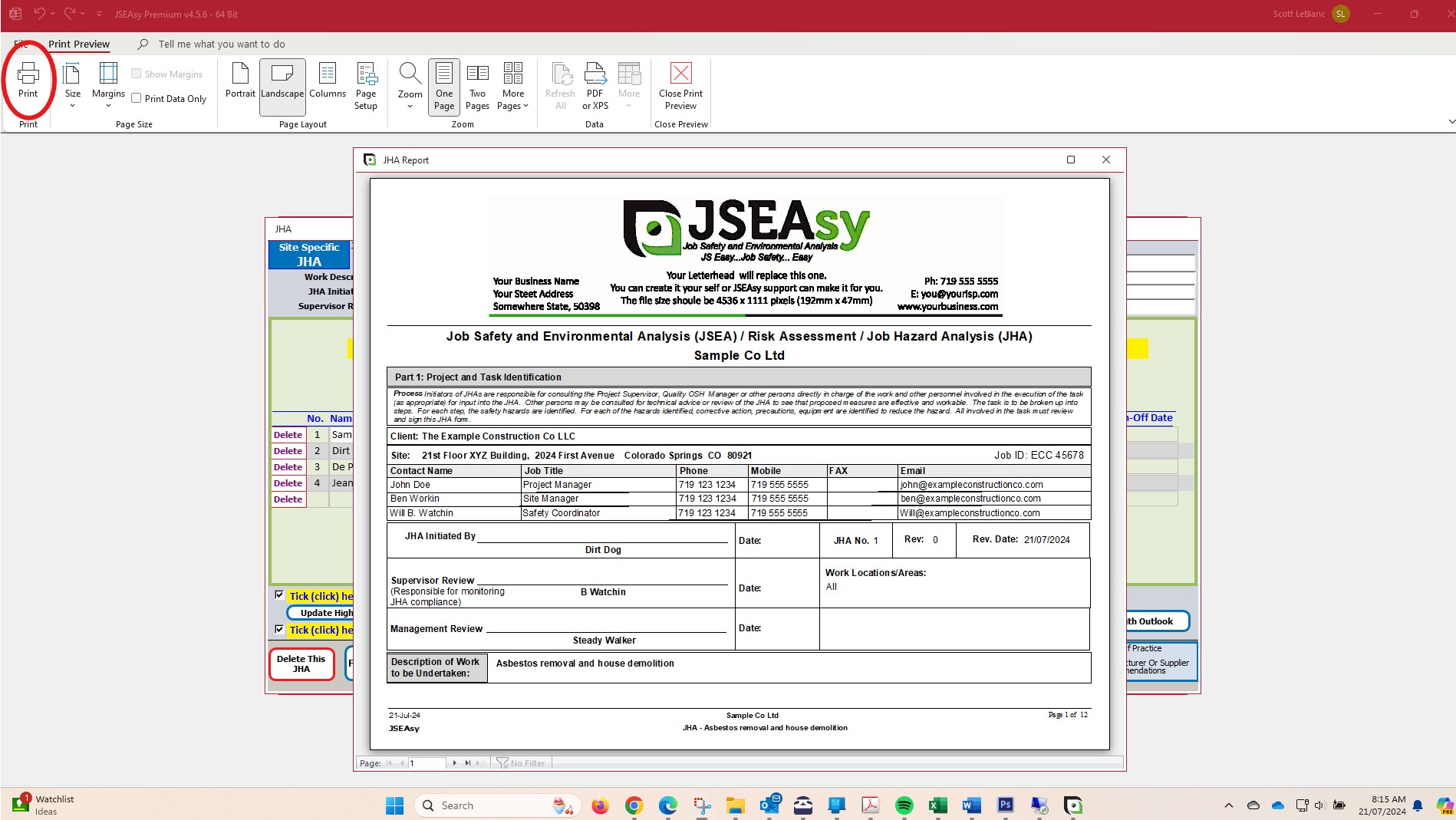Select the Landscape orientation icon
Viewport: 1456px width, 820px height.
(x=282, y=84)
